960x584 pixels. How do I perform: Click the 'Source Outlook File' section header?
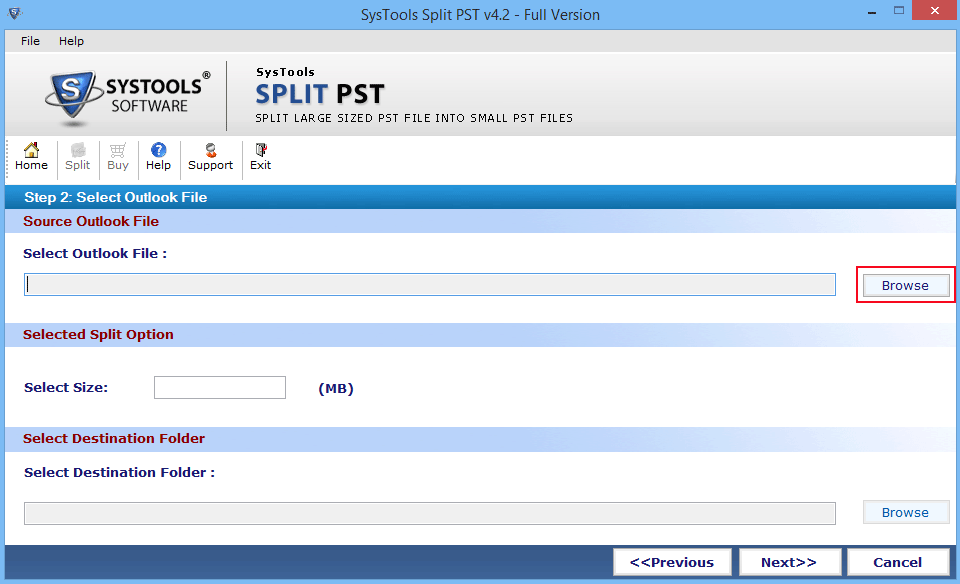[x=91, y=221]
